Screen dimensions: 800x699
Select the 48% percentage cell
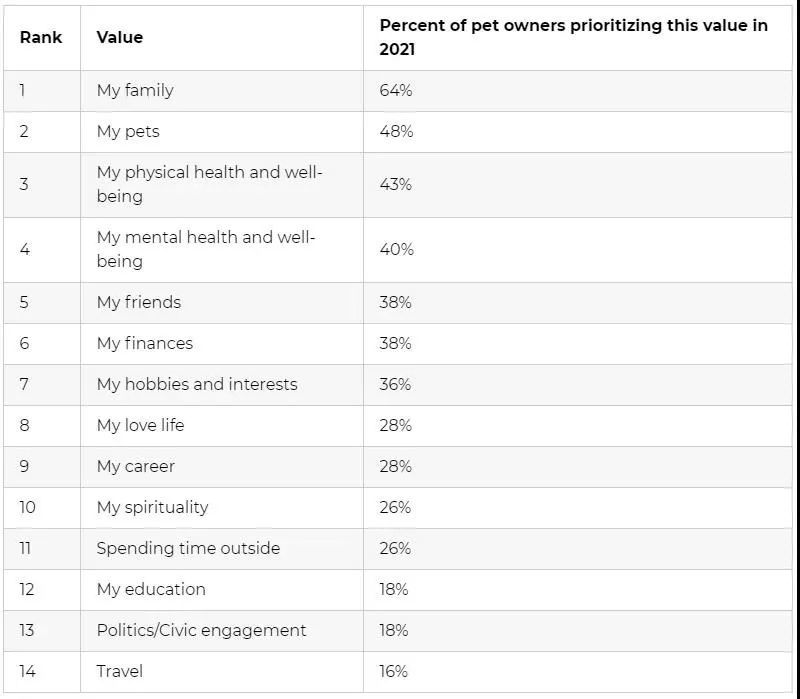pyautogui.click(x=396, y=131)
